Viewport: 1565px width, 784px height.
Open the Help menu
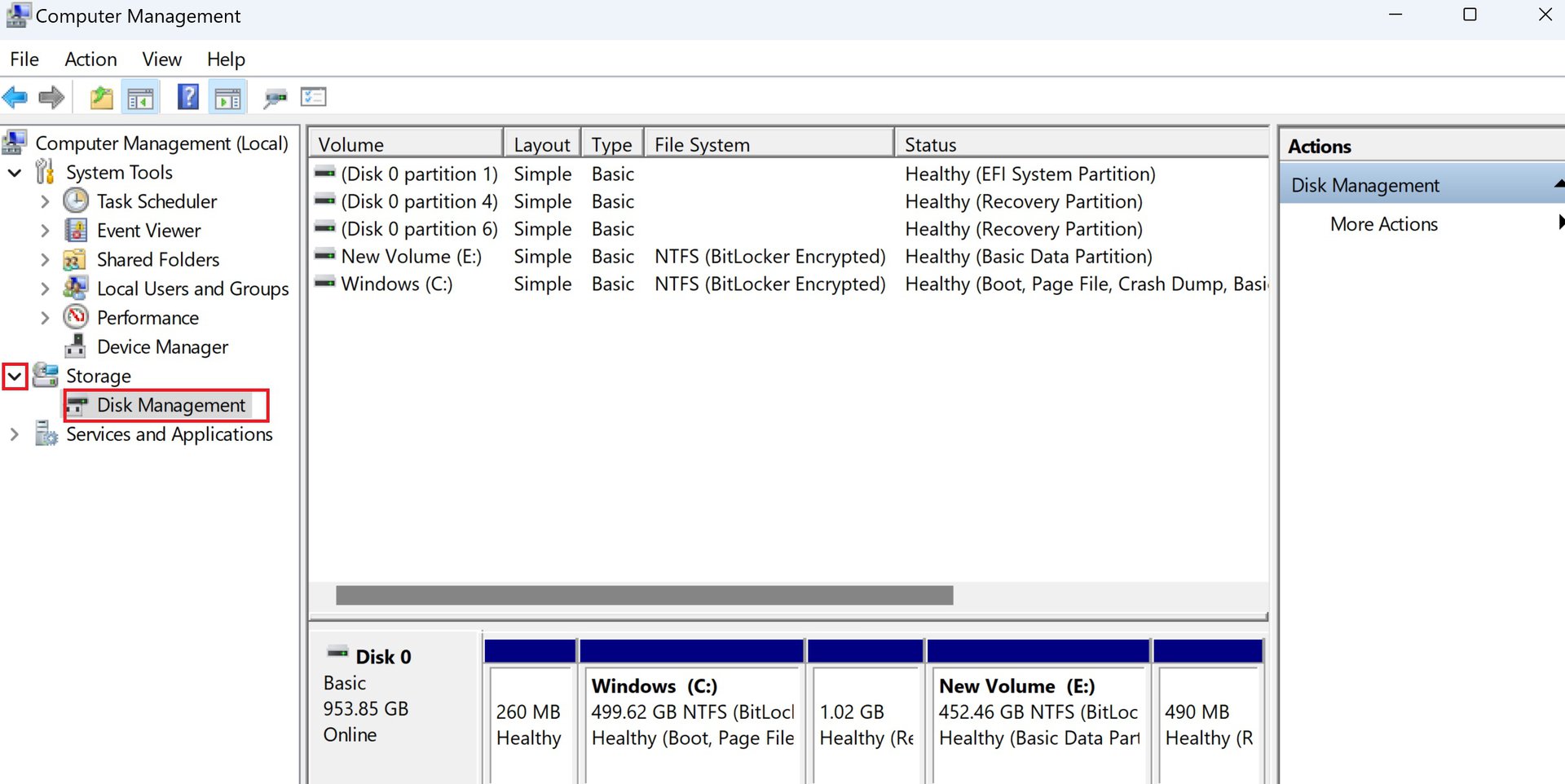coord(226,59)
